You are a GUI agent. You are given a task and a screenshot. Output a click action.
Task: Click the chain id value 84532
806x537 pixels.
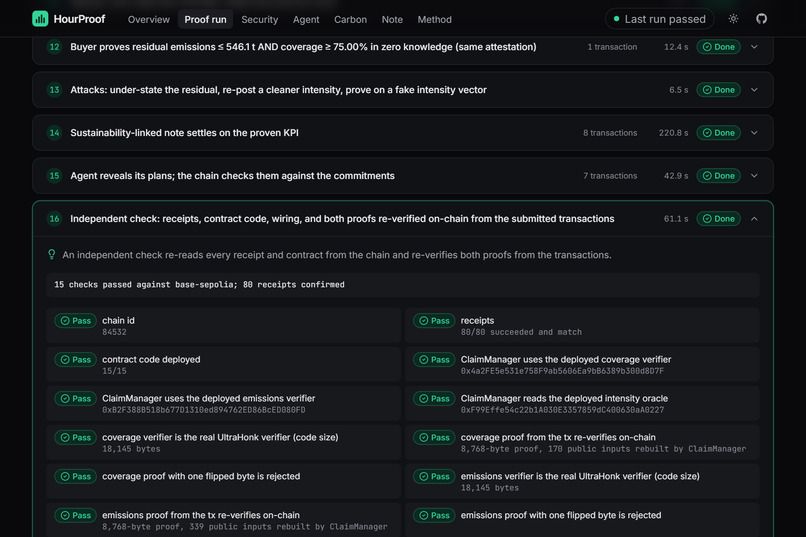pyautogui.click(x=114, y=332)
